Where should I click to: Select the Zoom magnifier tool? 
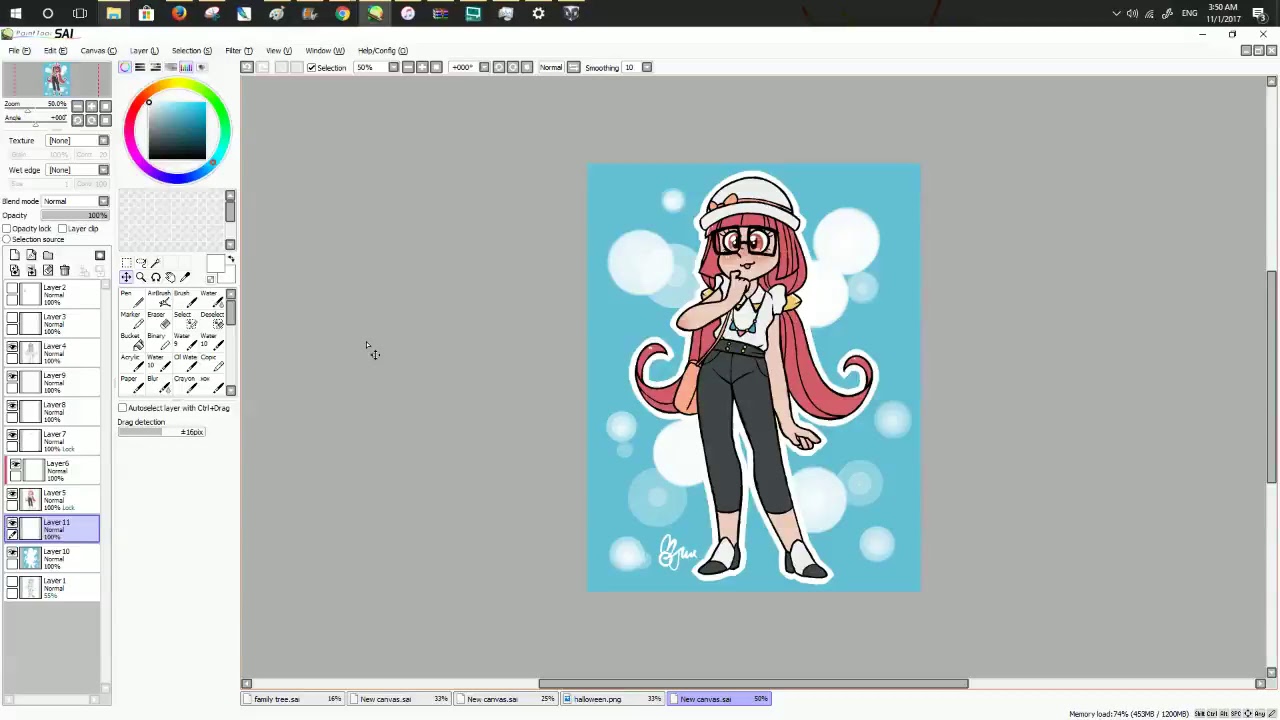click(x=141, y=277)
